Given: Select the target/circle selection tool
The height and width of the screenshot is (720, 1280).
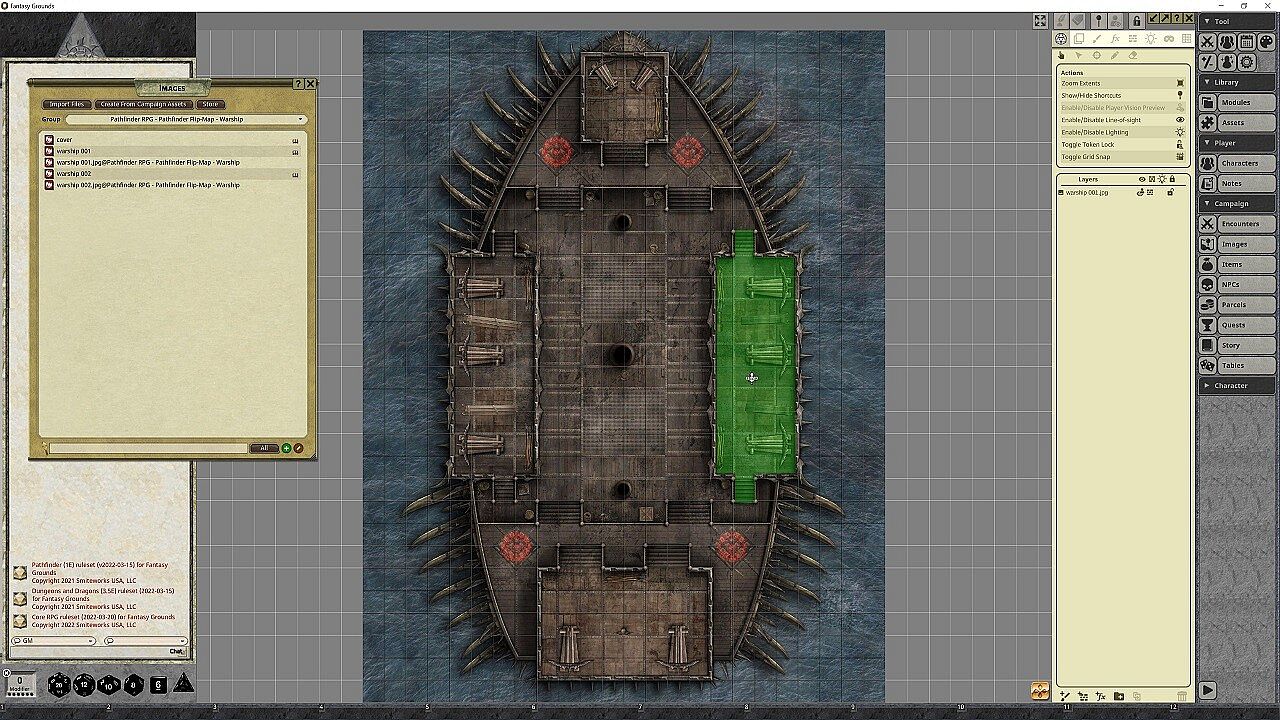Looking at the screenshot, I should coord(1097,56).
